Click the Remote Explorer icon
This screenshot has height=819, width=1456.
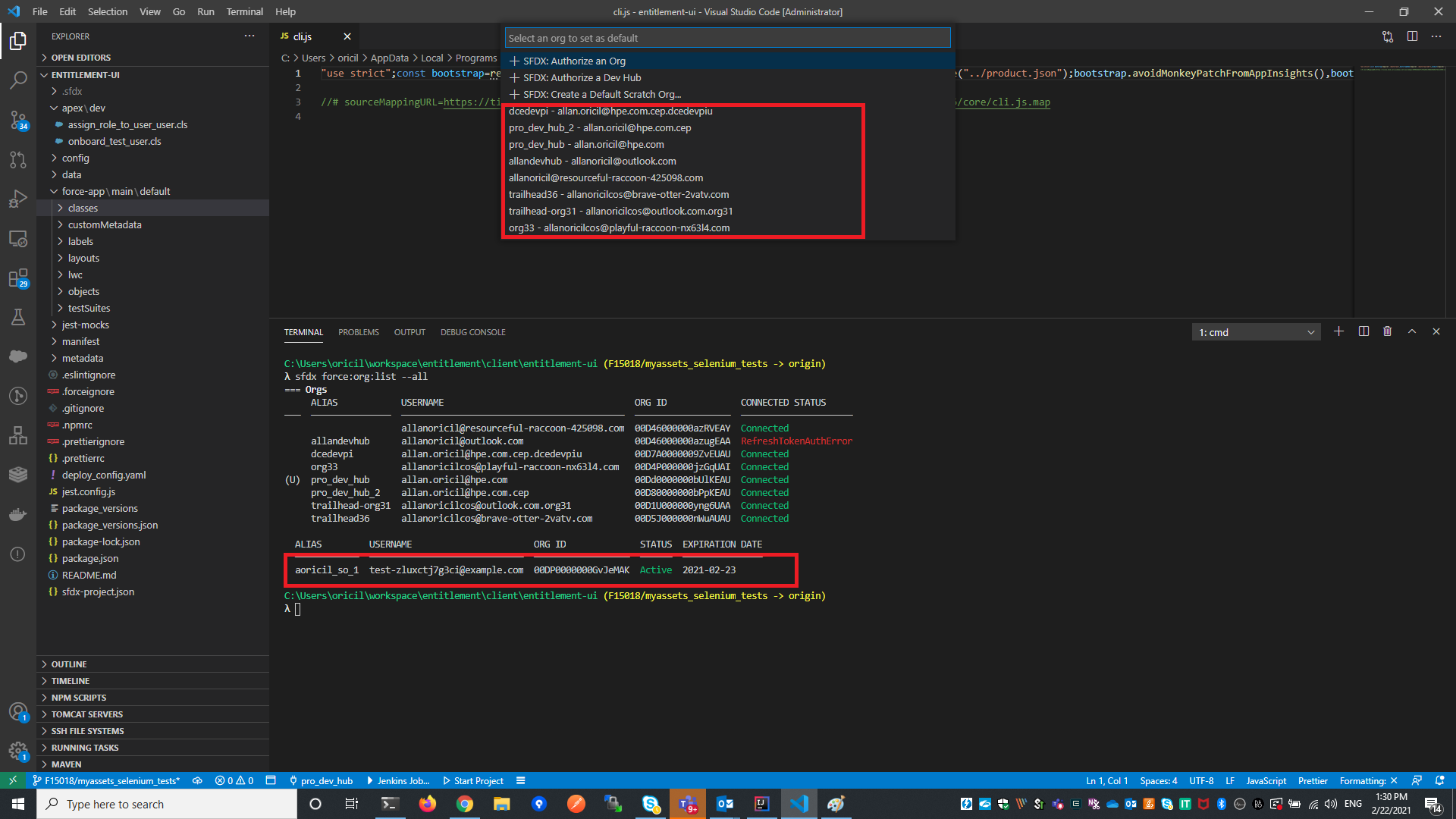tap(18, 238)
